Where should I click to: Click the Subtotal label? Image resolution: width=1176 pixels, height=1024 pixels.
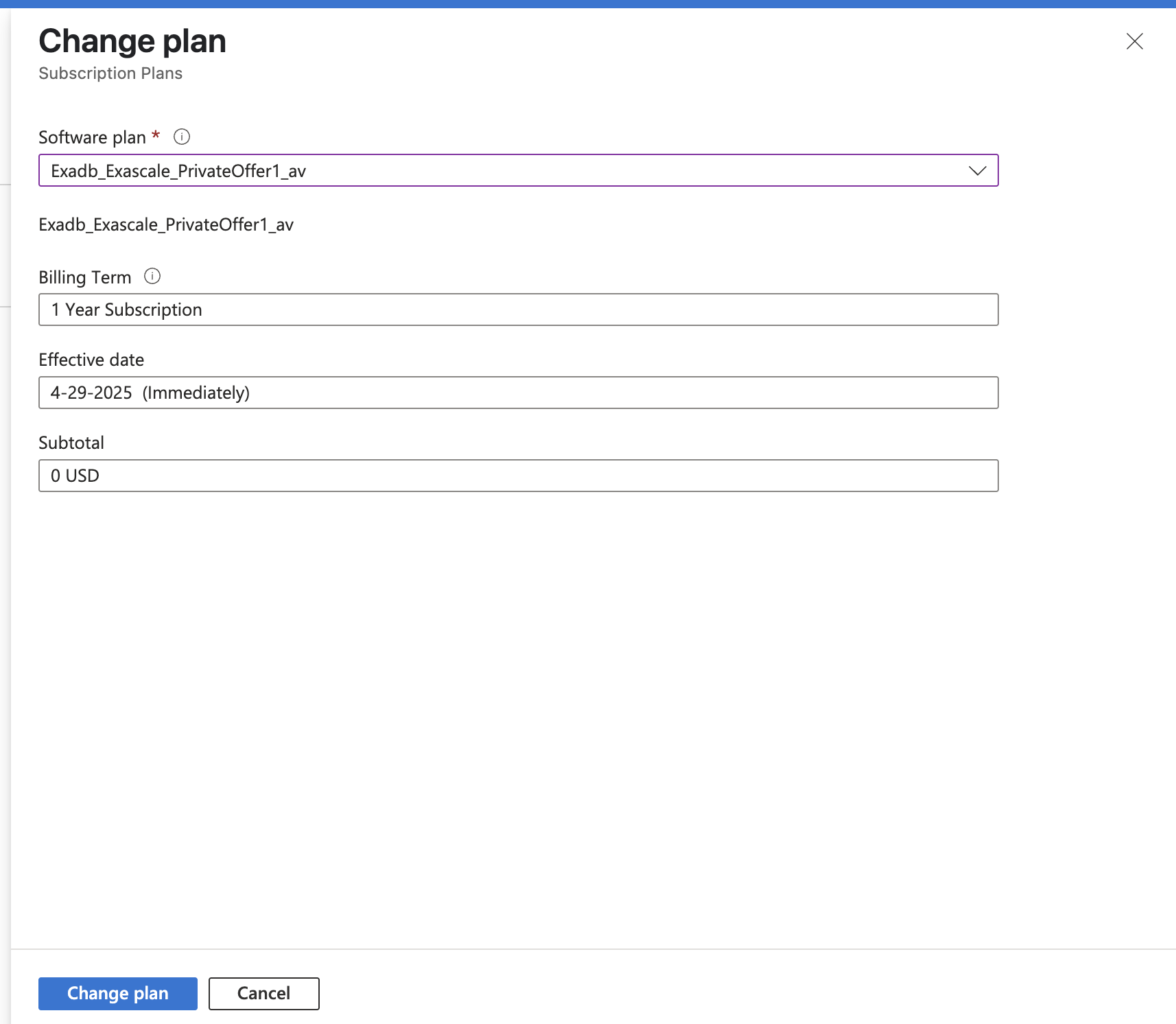pos(71,443)
